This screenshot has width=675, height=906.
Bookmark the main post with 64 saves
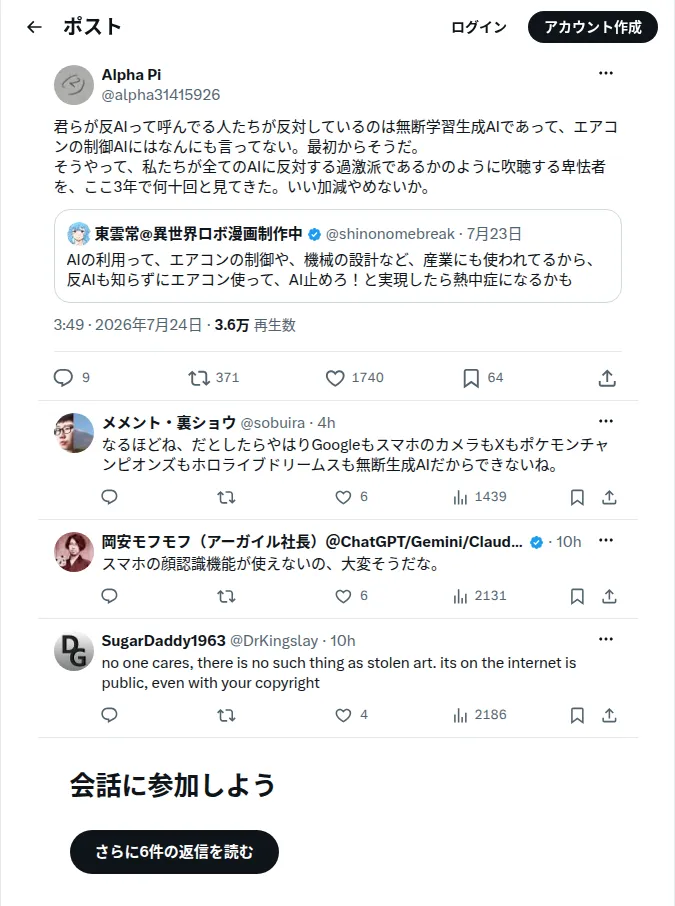[471, 378]
